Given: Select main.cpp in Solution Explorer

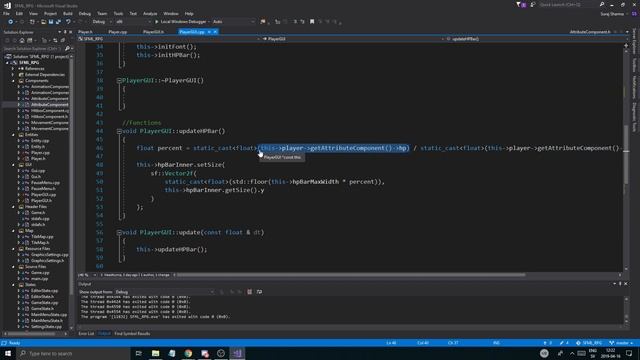Looking at the screenshot, I should 40,279.
